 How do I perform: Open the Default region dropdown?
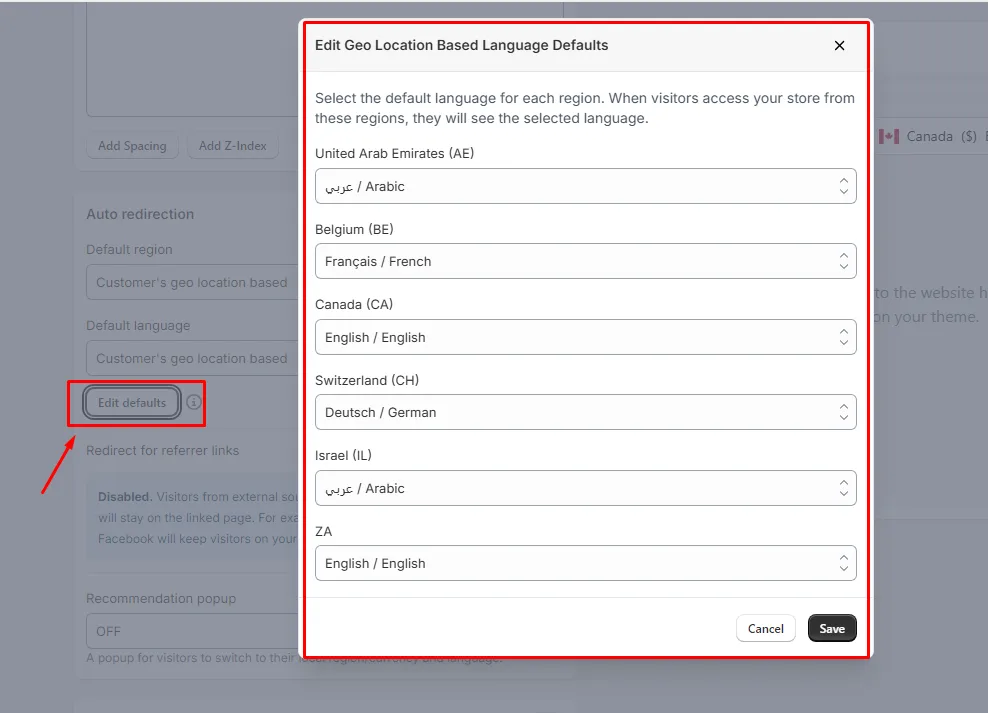[192, 282]
